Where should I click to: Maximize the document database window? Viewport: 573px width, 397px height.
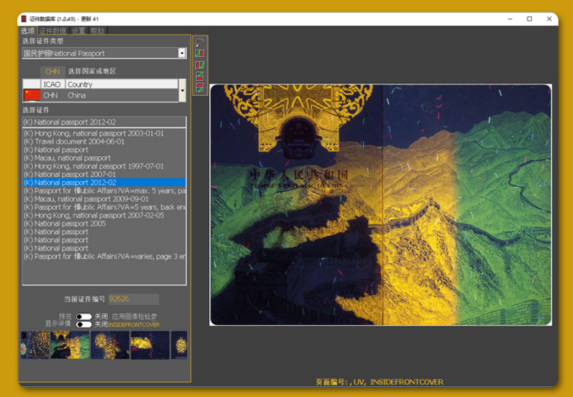[529, 19]
